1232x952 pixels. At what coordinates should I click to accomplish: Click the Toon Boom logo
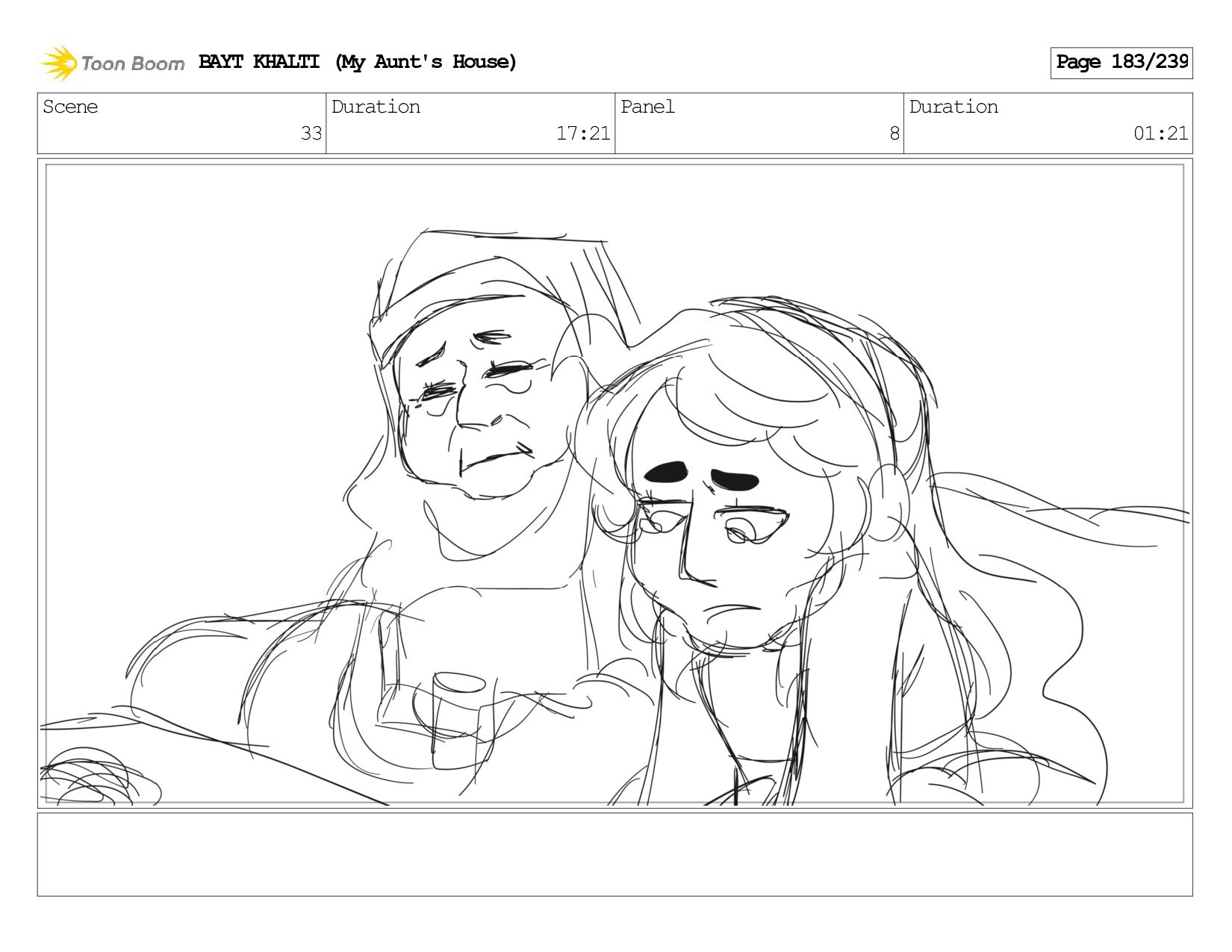pyautogui.click(x=112, y=63)
